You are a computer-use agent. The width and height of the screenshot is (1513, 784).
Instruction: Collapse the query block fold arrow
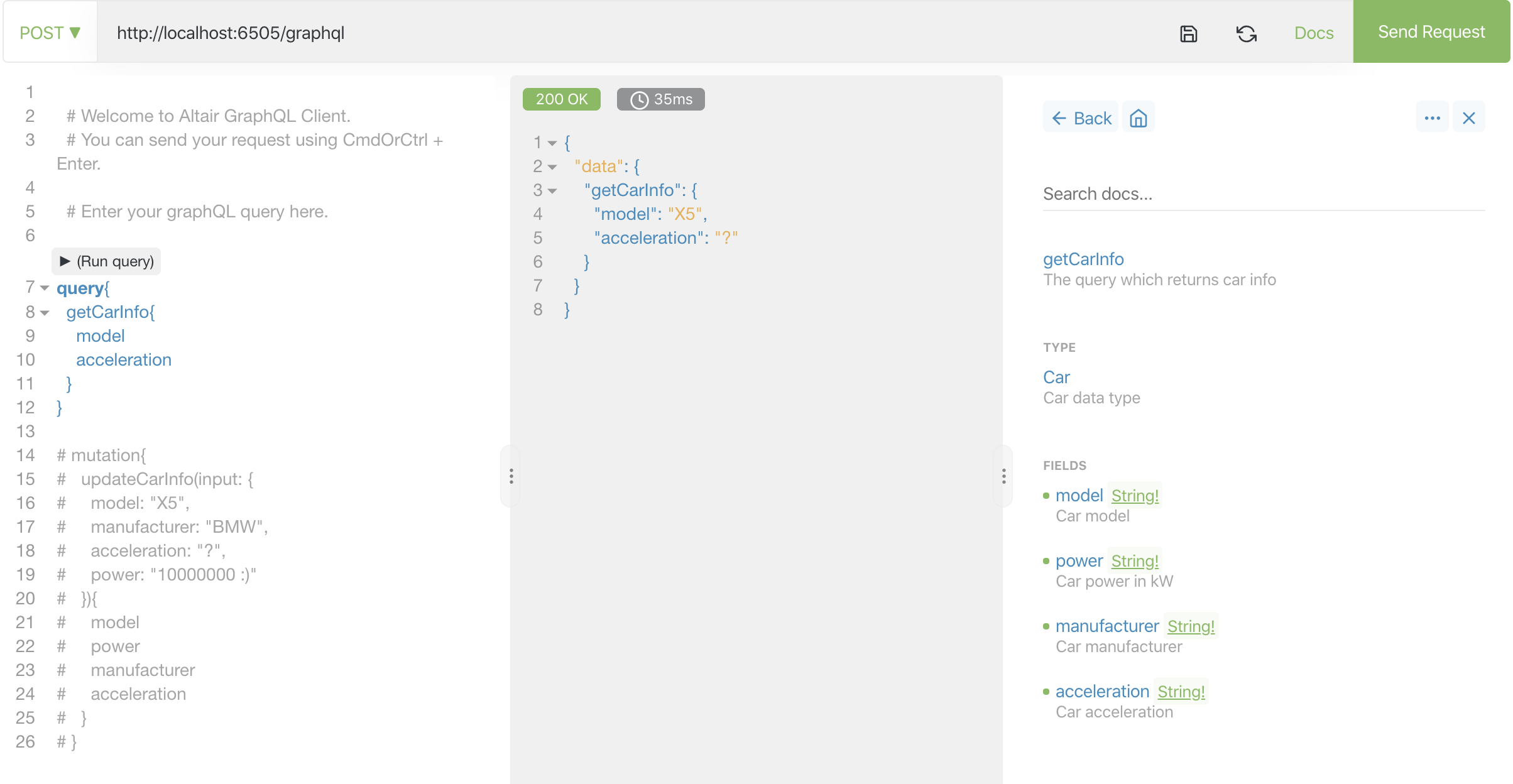45,288
